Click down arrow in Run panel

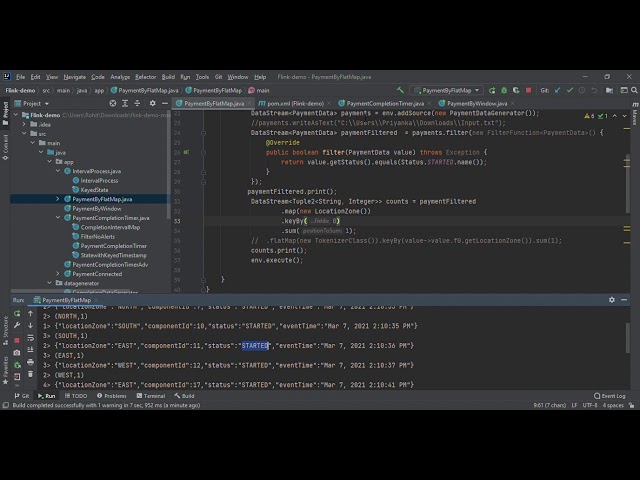tap(30, 325)
